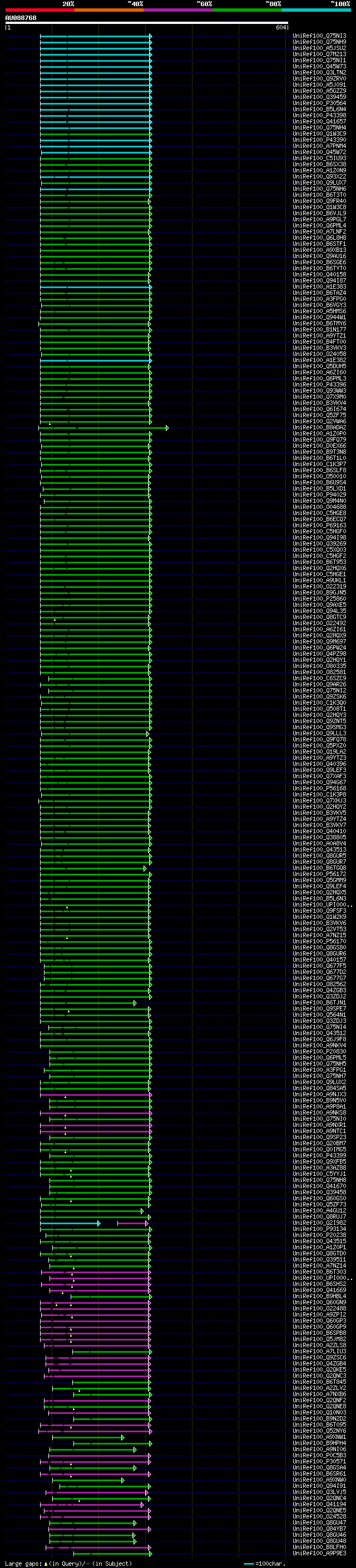Select hit label UniRef100_Q6PW24
The image size is (356, 1568).
tap(319, 647)
